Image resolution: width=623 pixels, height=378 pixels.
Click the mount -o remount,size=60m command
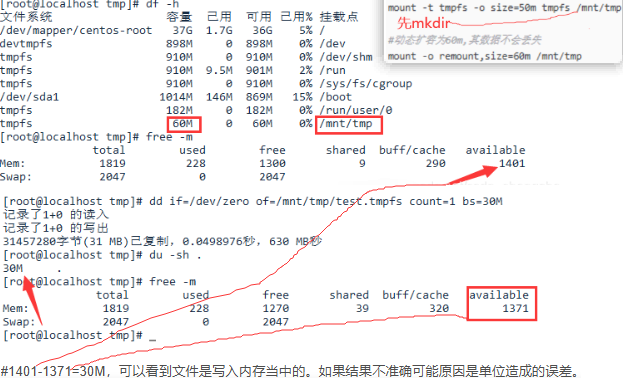485,56
